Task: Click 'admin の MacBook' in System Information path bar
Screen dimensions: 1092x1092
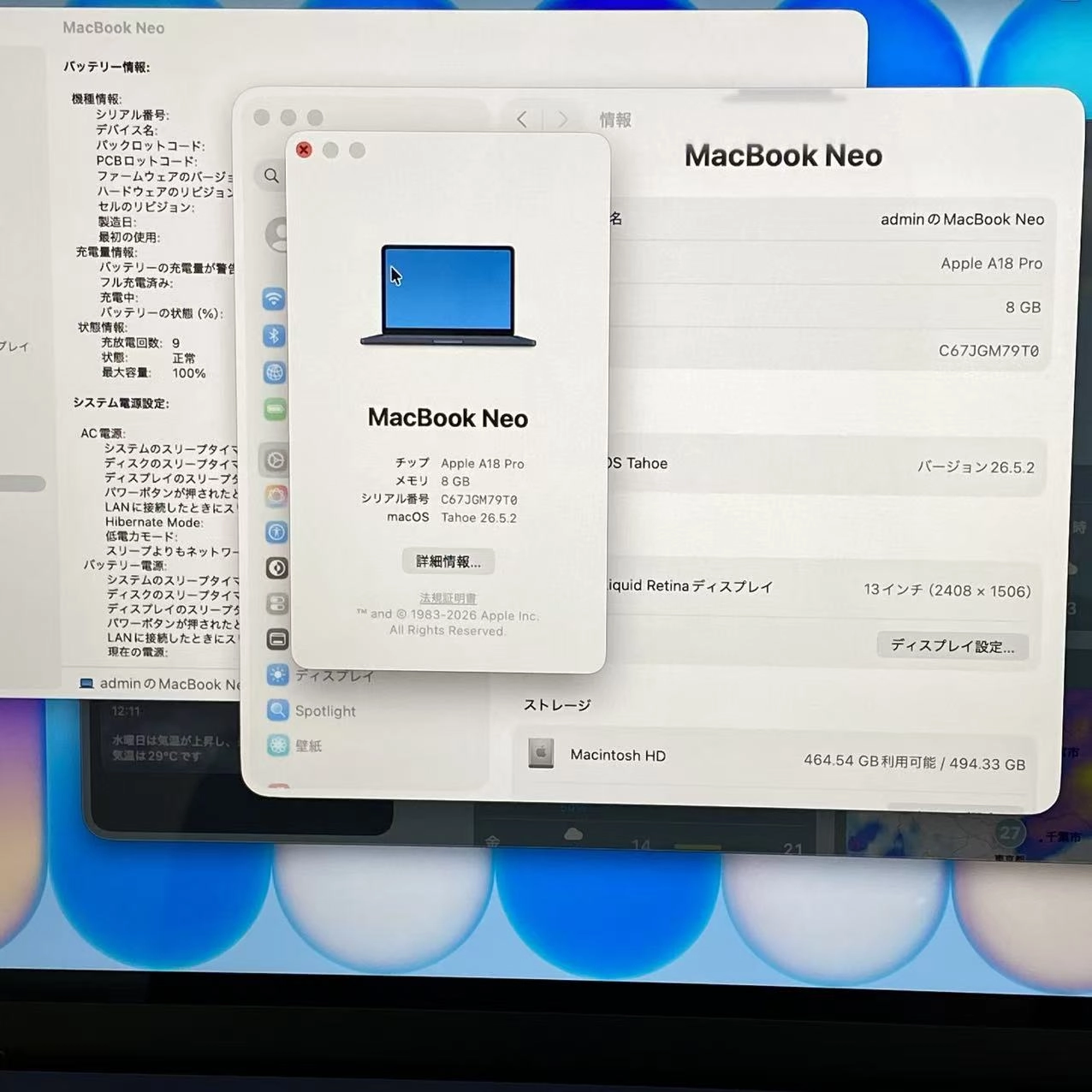Action: click(170, 684)
